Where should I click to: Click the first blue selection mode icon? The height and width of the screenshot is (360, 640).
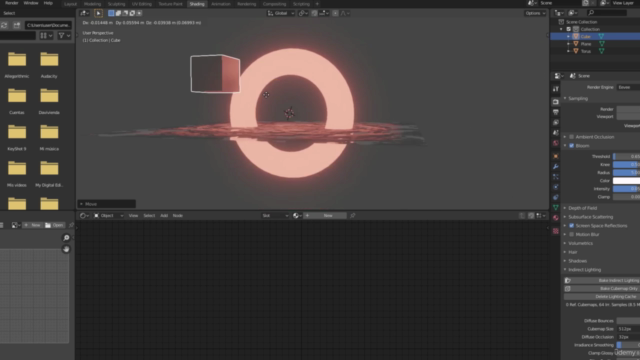[x=111, y=13]
